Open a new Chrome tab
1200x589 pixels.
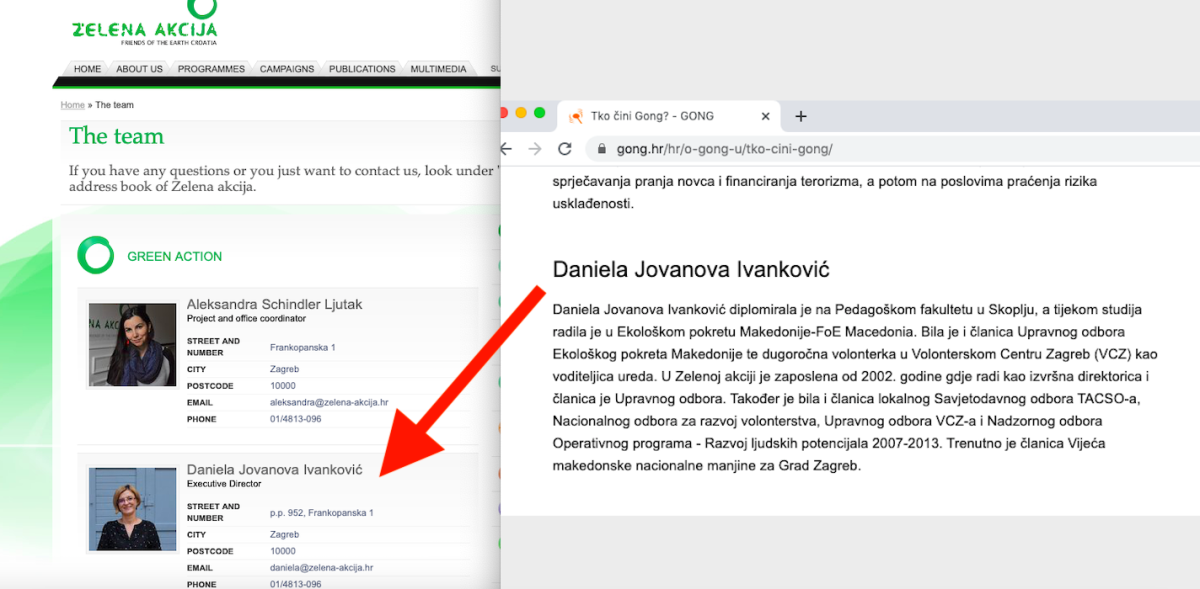point(800,116)
